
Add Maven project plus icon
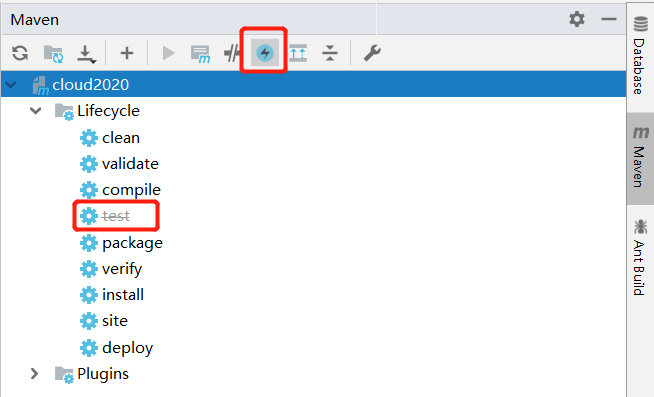(127, 53)
